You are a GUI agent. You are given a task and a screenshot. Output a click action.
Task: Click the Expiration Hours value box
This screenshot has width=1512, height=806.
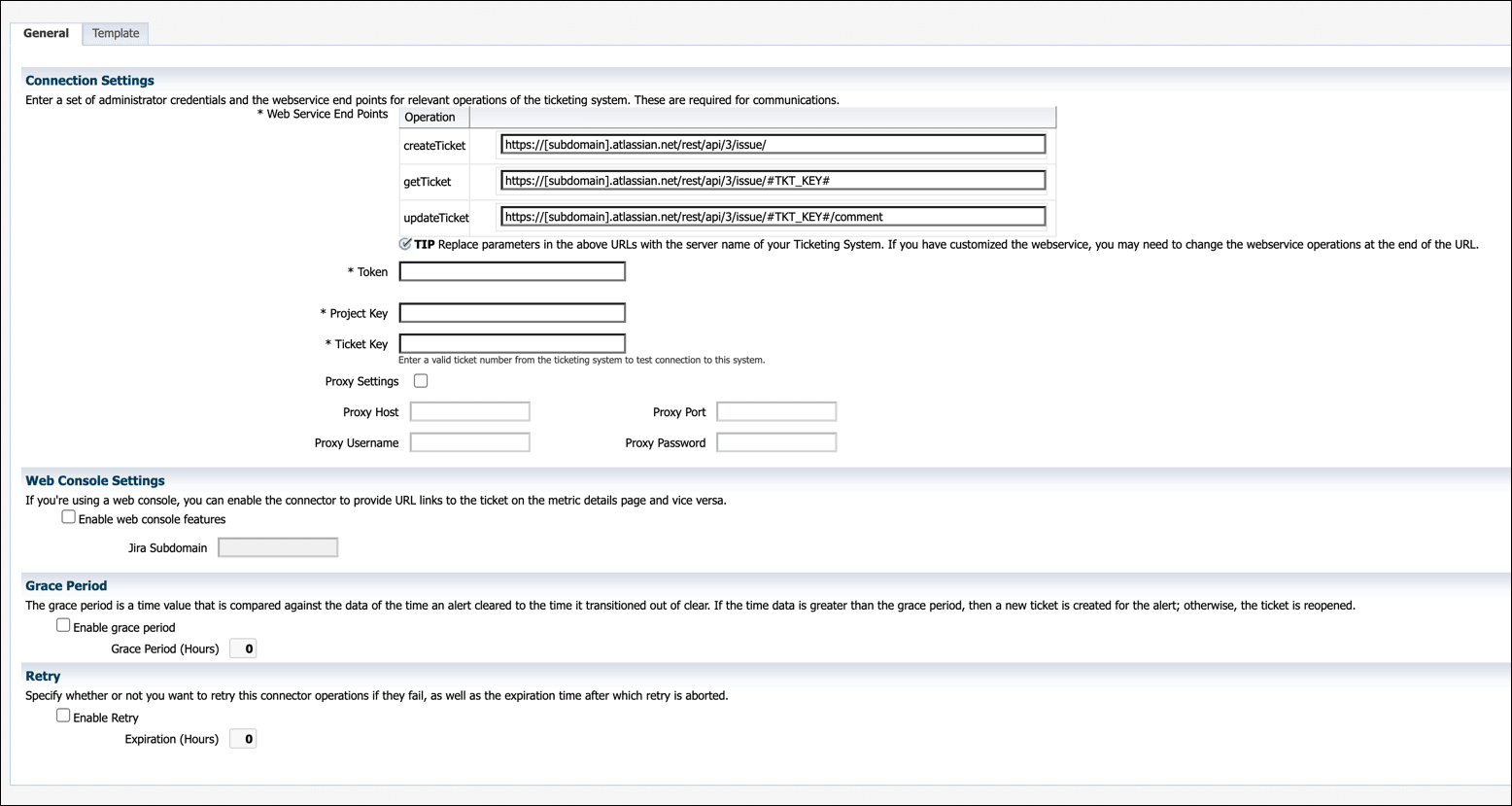click(x=242, y=738)
